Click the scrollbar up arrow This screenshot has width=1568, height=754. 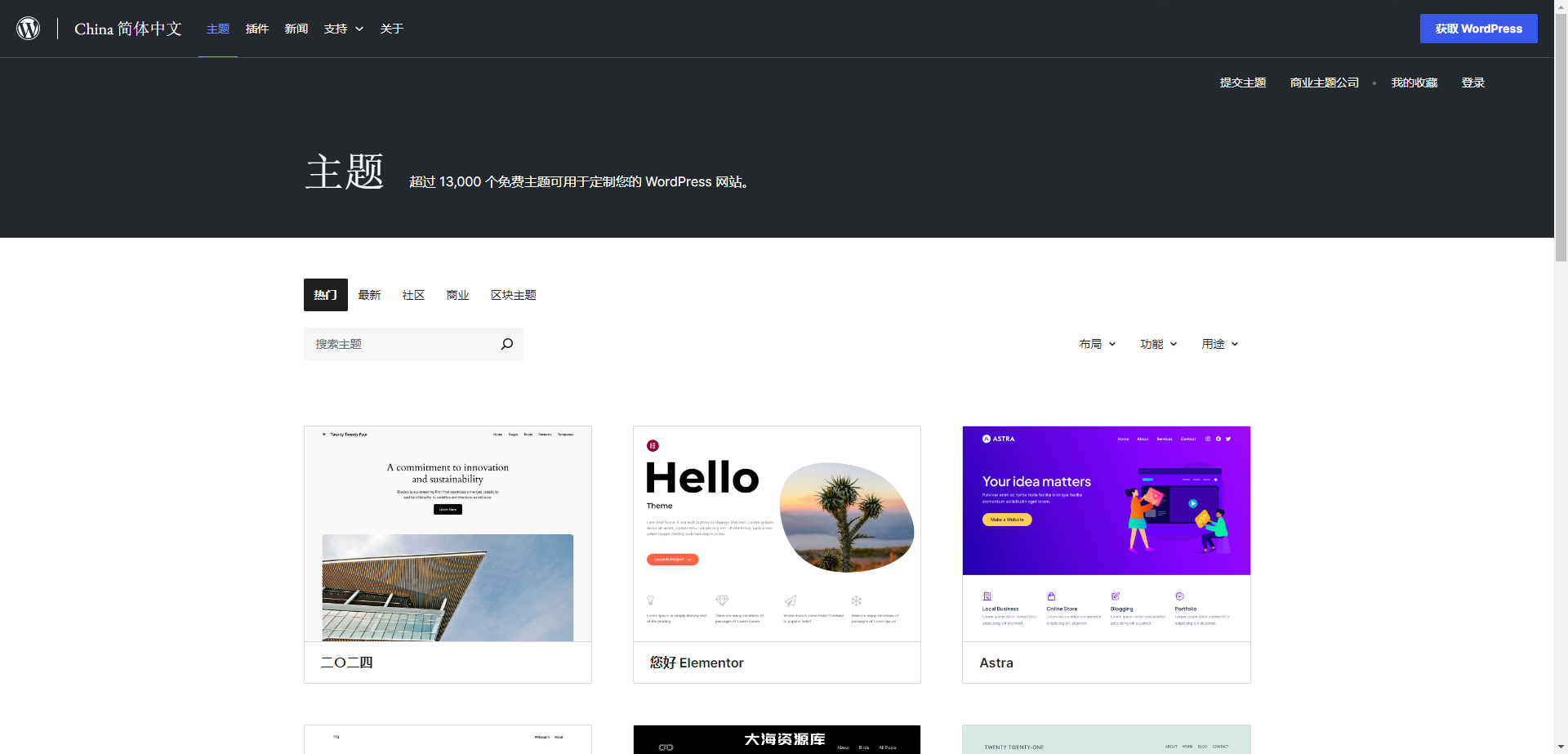coord(1561,6)
